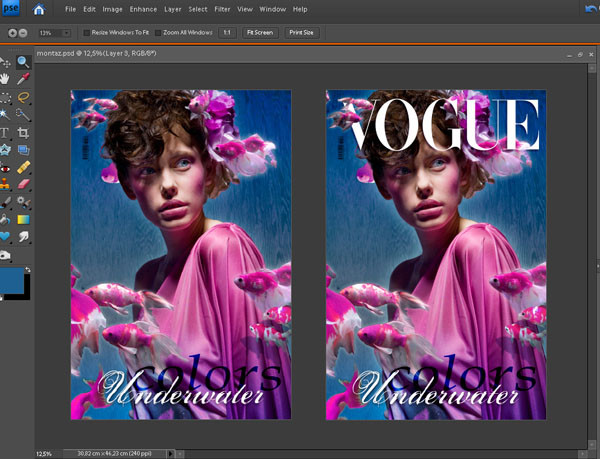Select the Gradient tool
600x459 pixels.
[x=23, y=220]
